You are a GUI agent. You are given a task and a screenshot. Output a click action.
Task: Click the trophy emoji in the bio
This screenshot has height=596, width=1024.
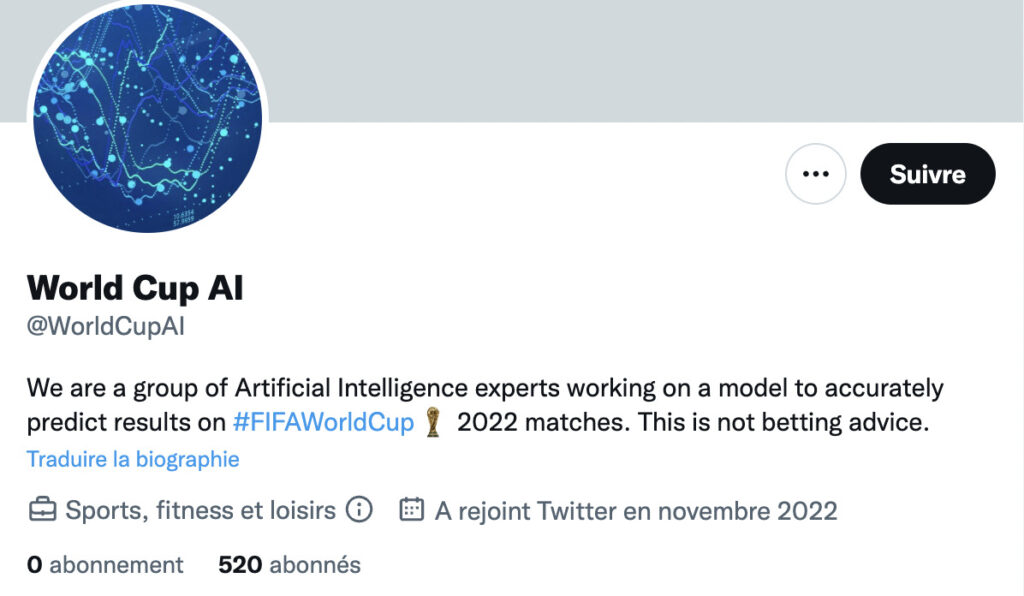point(432,422)
